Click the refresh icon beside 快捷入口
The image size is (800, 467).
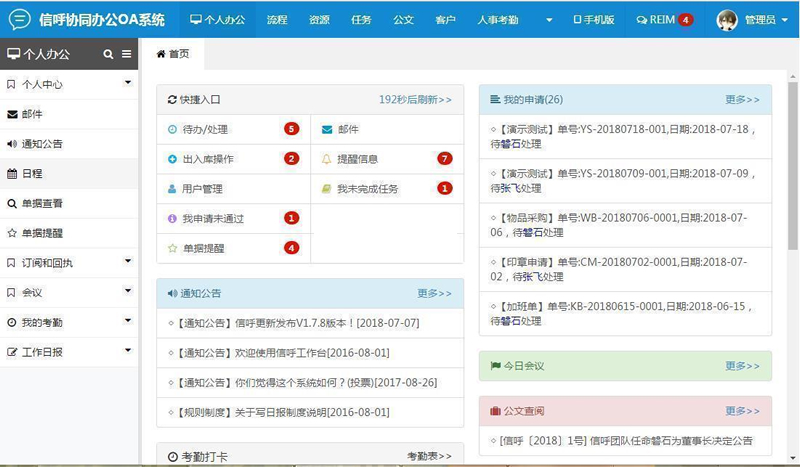tap(172, 100)
